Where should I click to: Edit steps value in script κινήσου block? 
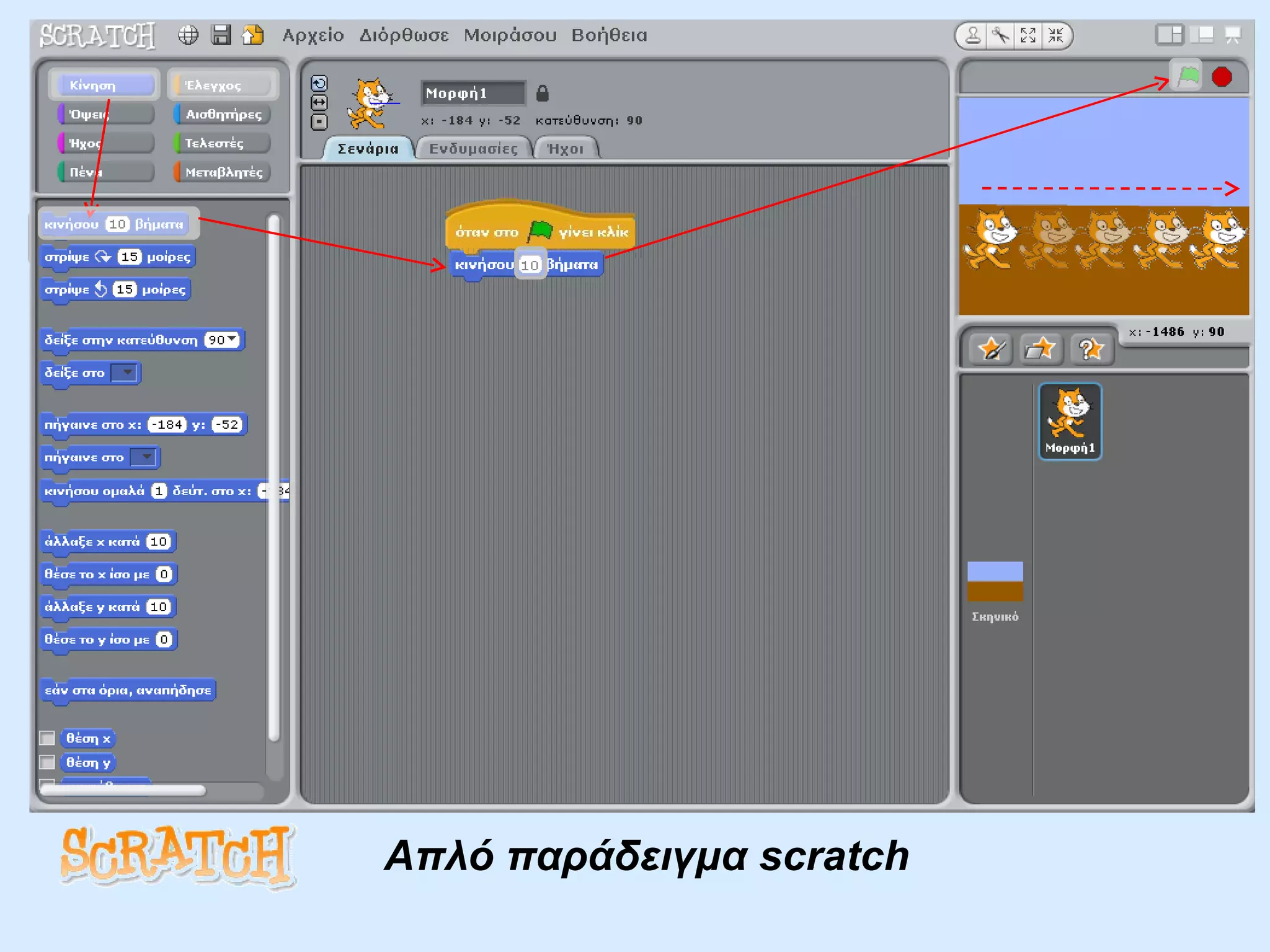coord(530,265)
